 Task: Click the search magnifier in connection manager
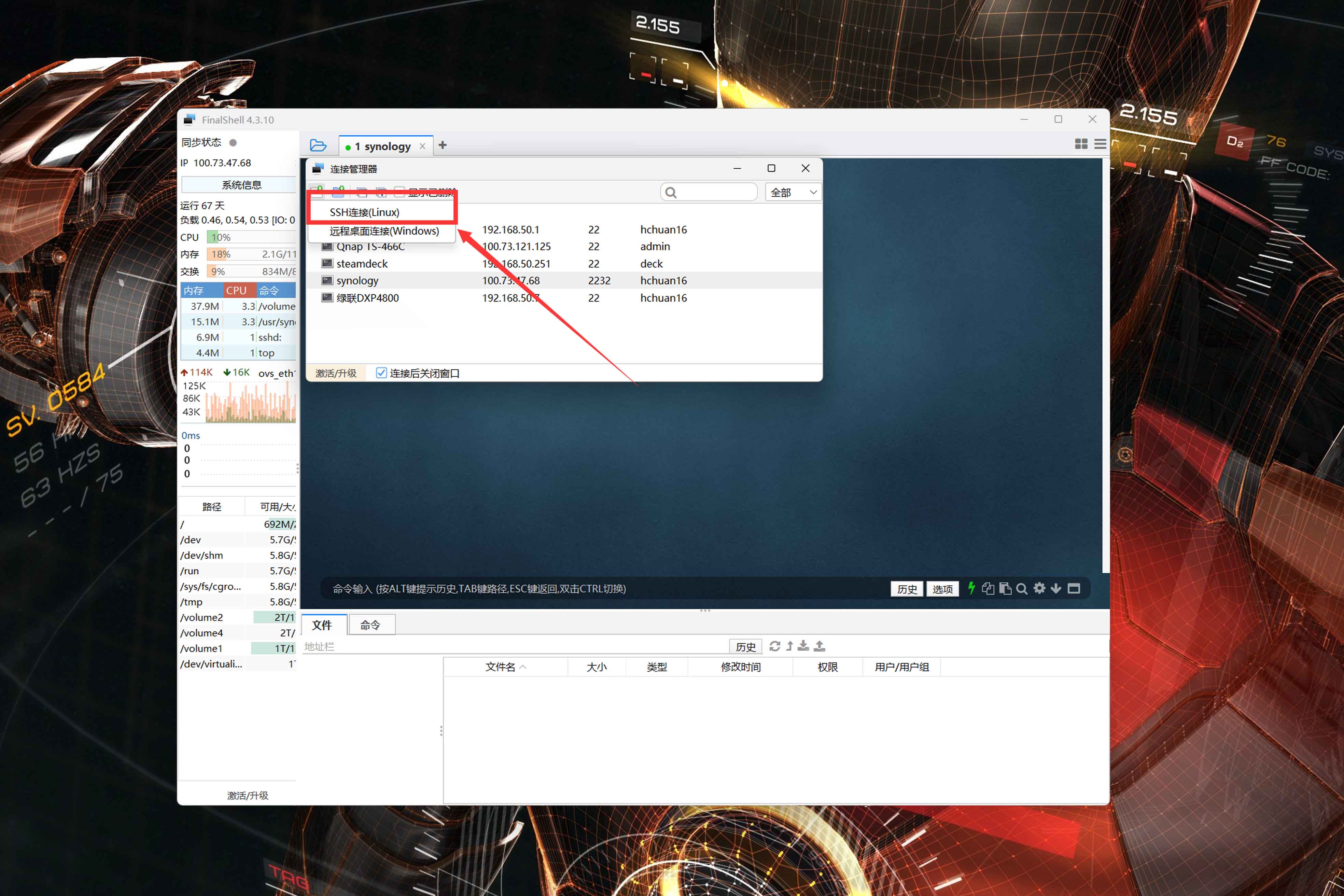(671, 193)
